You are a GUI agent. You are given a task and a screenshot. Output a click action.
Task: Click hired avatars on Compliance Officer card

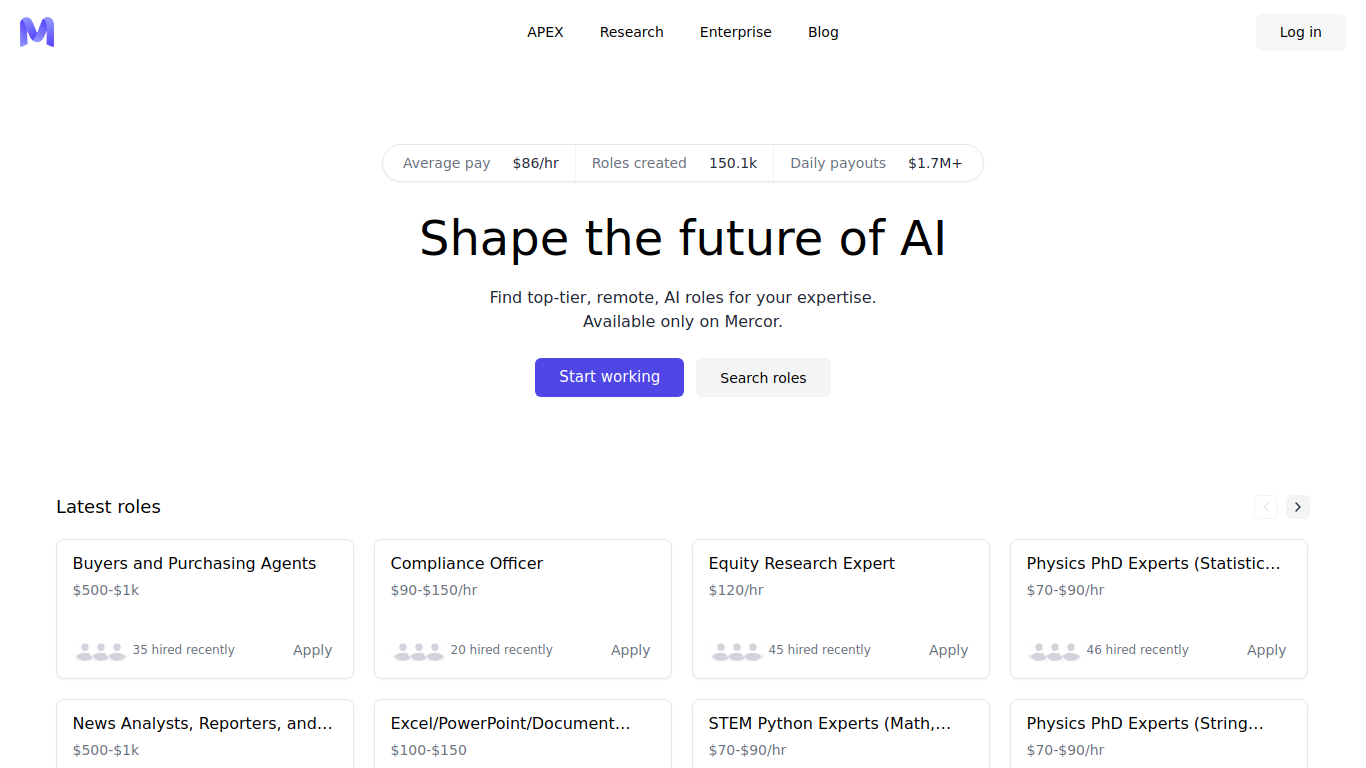pyautogui.click(x=419, y=651)
